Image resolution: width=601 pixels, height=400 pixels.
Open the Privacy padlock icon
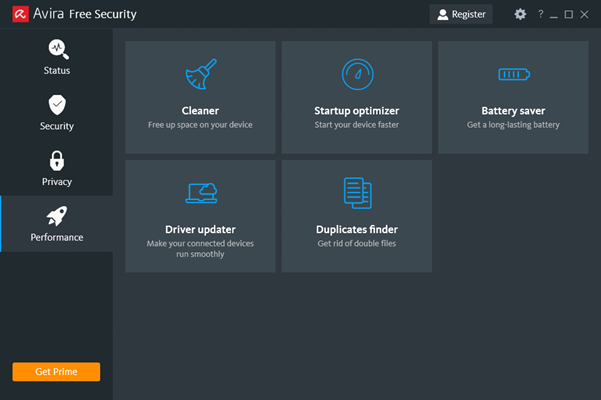pos(57,161)
